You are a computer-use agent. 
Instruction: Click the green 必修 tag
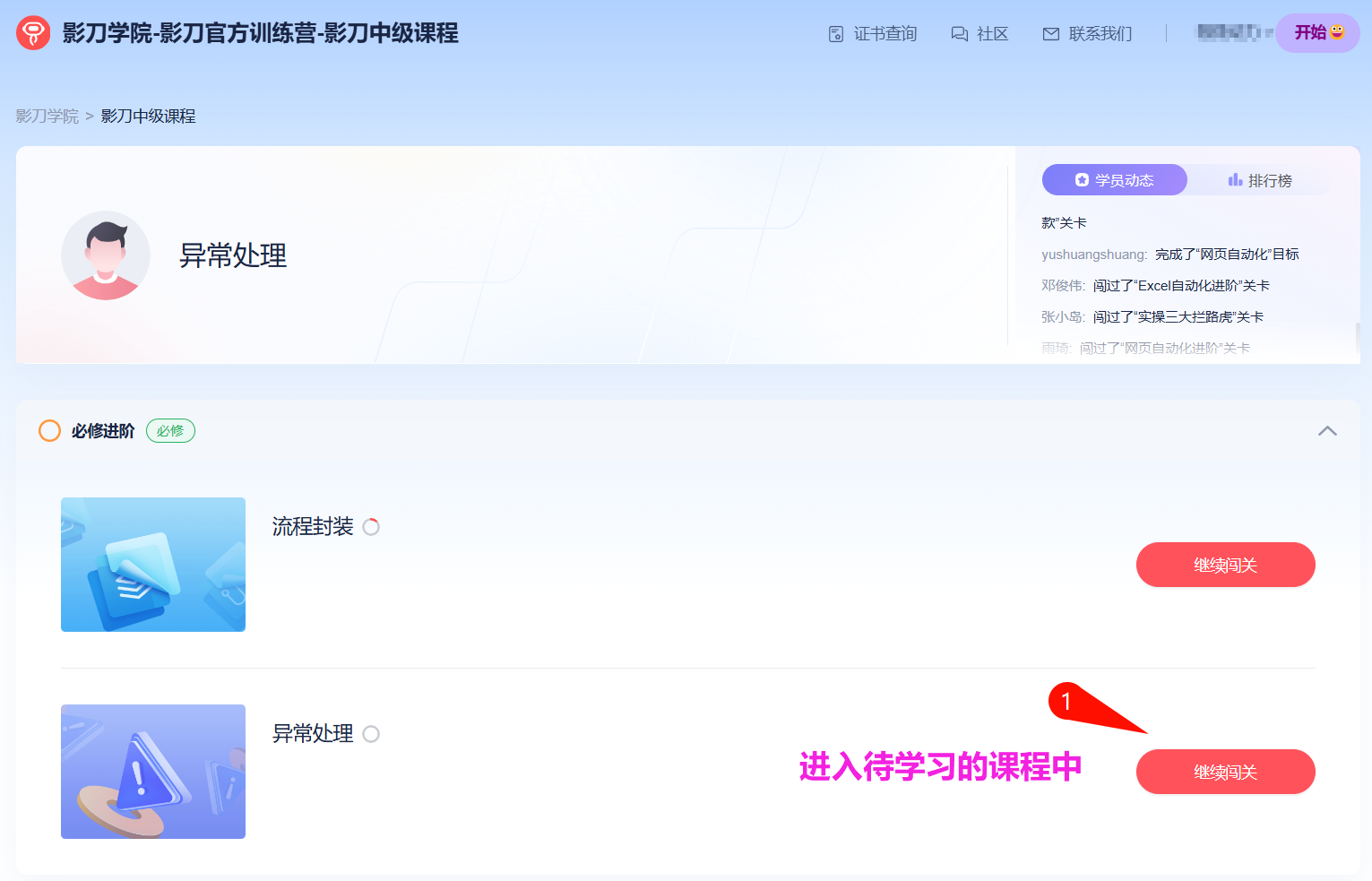(x=170, y=431)
